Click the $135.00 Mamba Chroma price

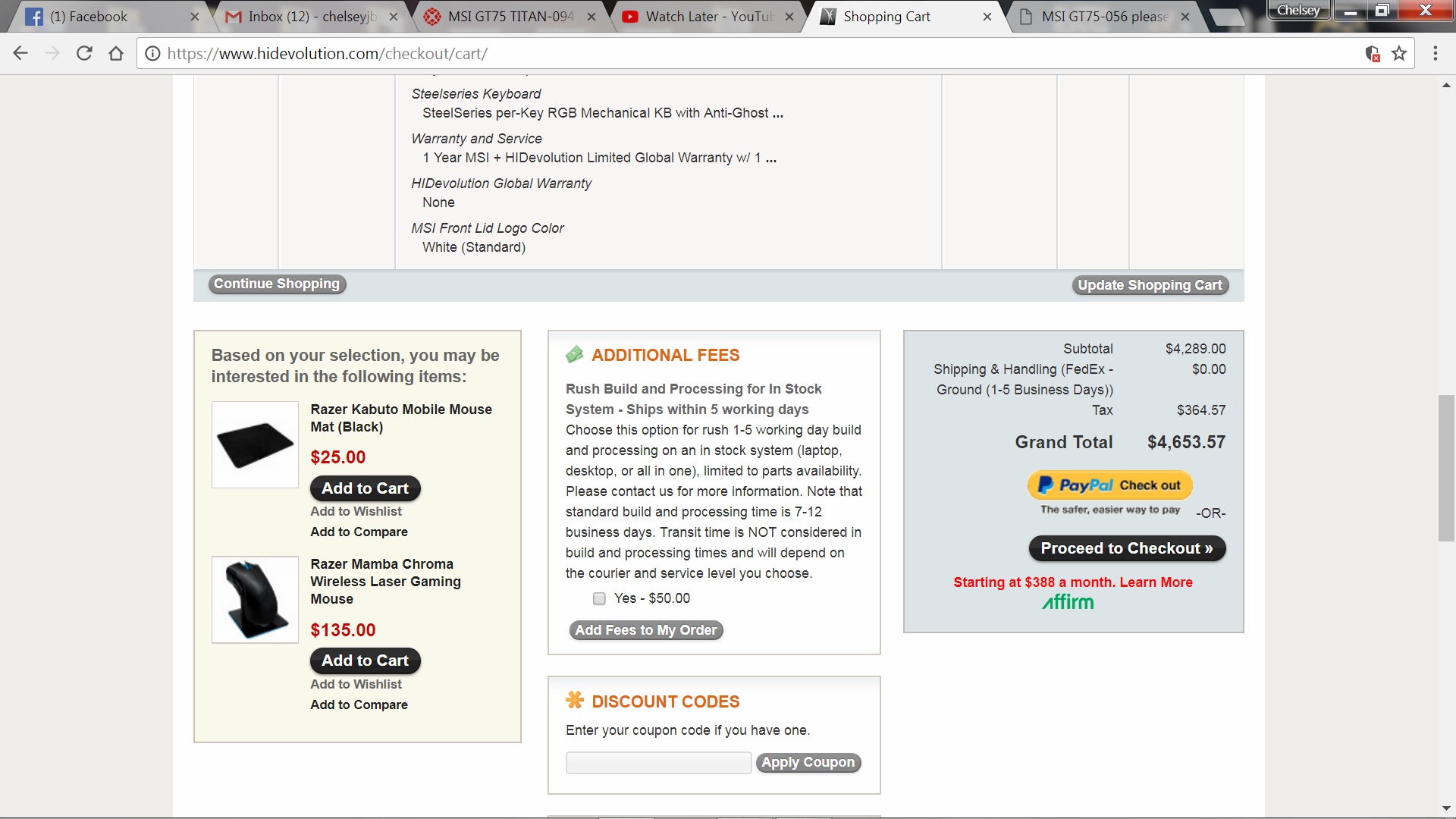[x=343, y=630]
